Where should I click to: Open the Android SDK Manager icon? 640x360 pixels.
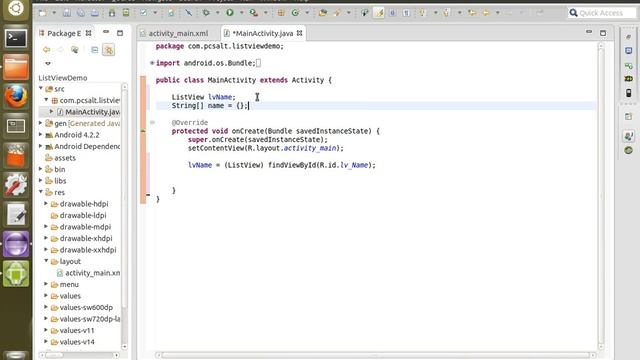[x=112, y=13]
